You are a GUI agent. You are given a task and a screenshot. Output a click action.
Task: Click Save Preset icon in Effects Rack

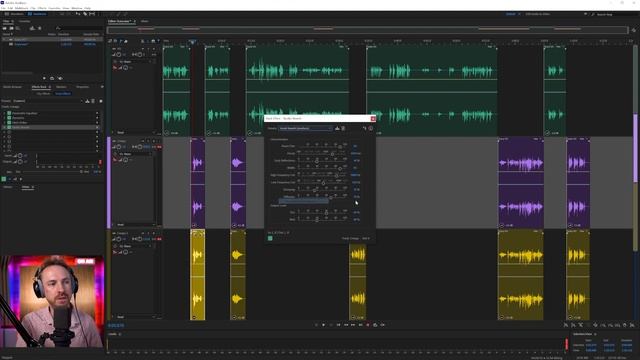(87, 101)
